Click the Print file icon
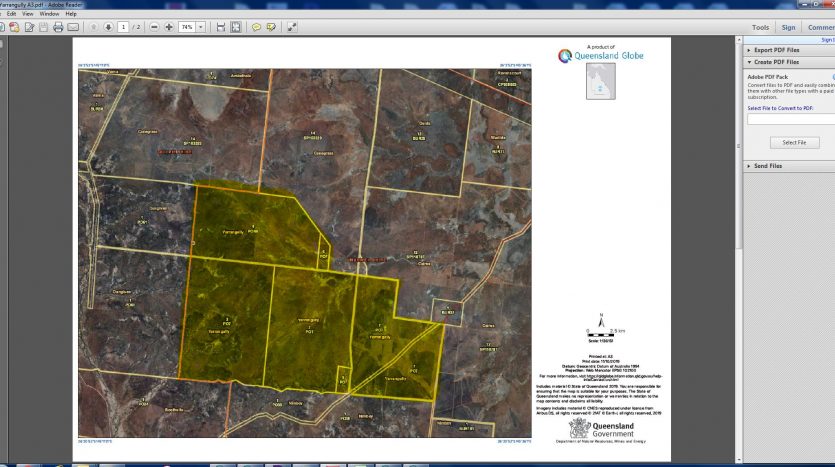Screen dimensions: 835x467 [58, 27]
